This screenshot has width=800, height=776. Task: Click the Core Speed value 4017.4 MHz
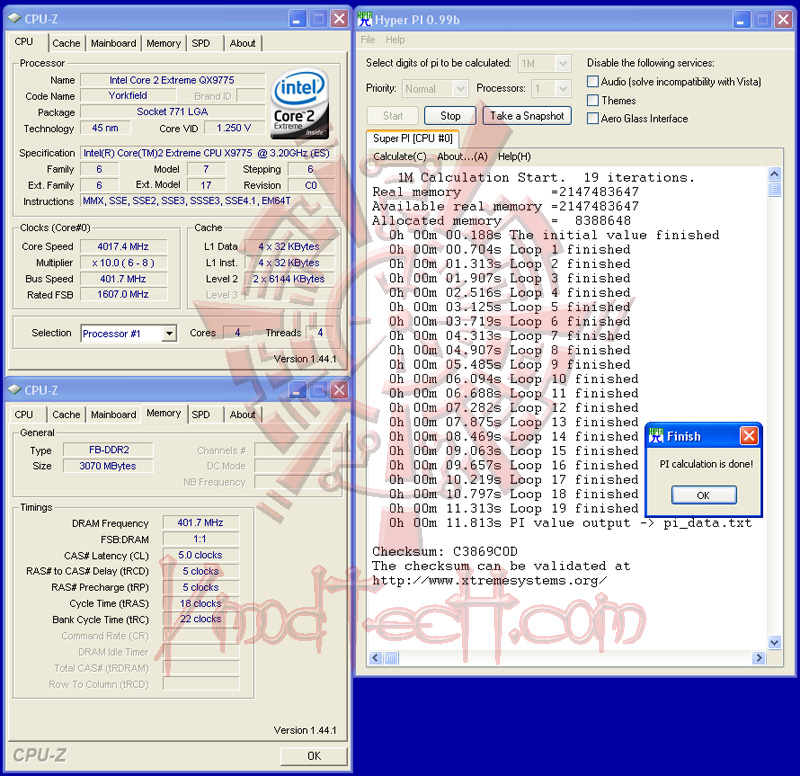123,247
